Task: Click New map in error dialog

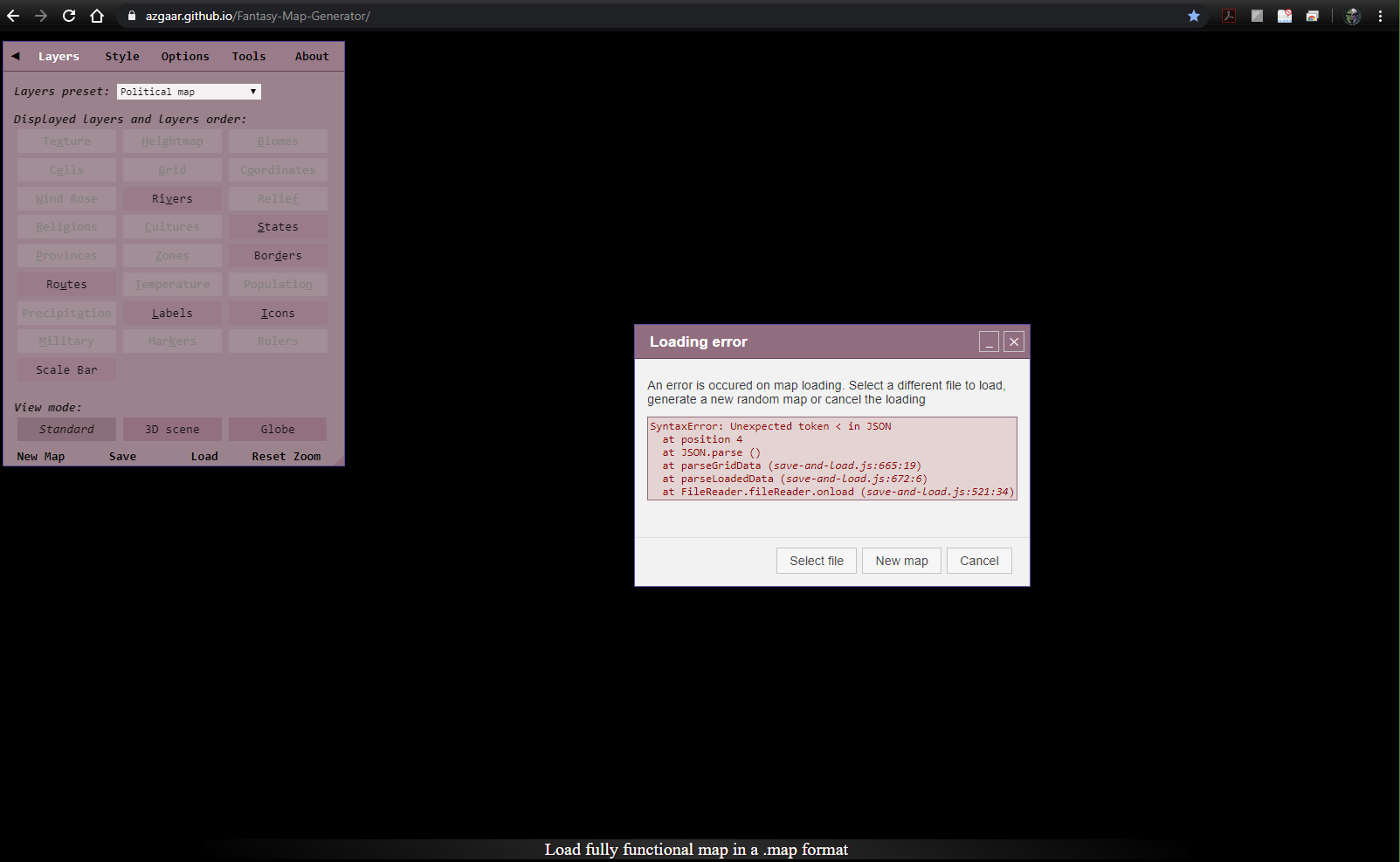Action: (x=901, y=561)
